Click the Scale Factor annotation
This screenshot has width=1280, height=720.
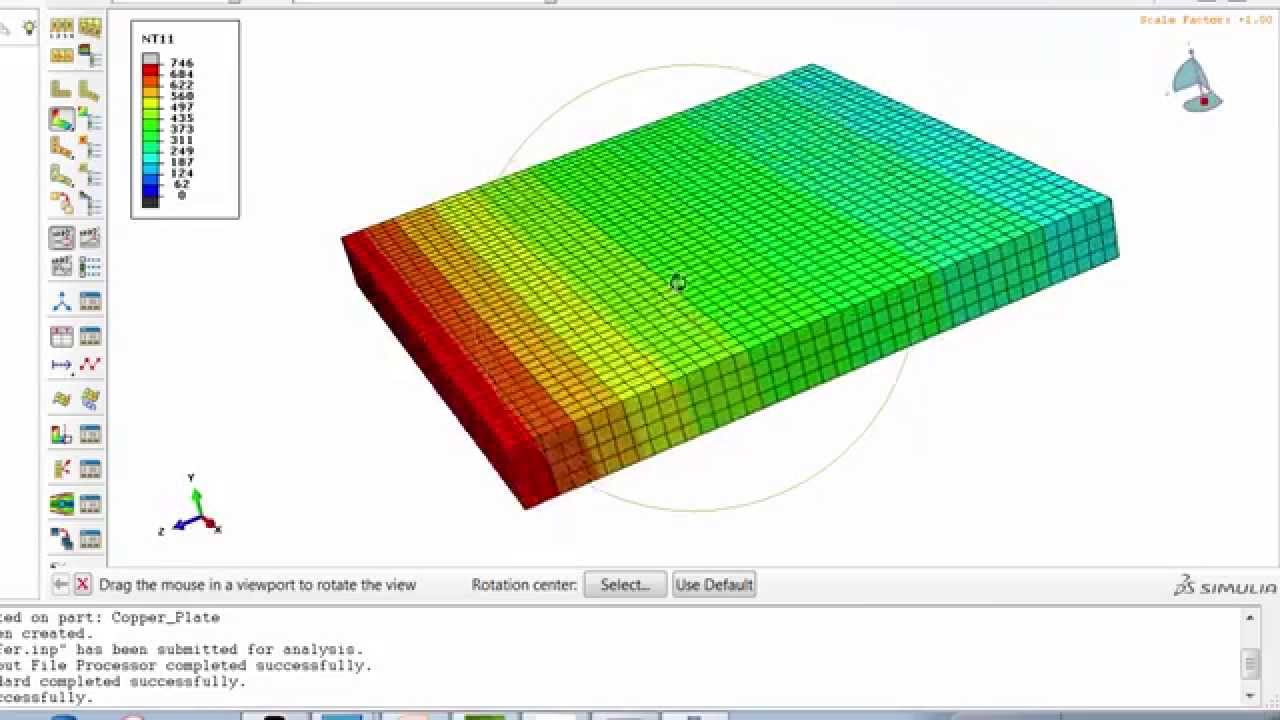tap(1206, 21)
